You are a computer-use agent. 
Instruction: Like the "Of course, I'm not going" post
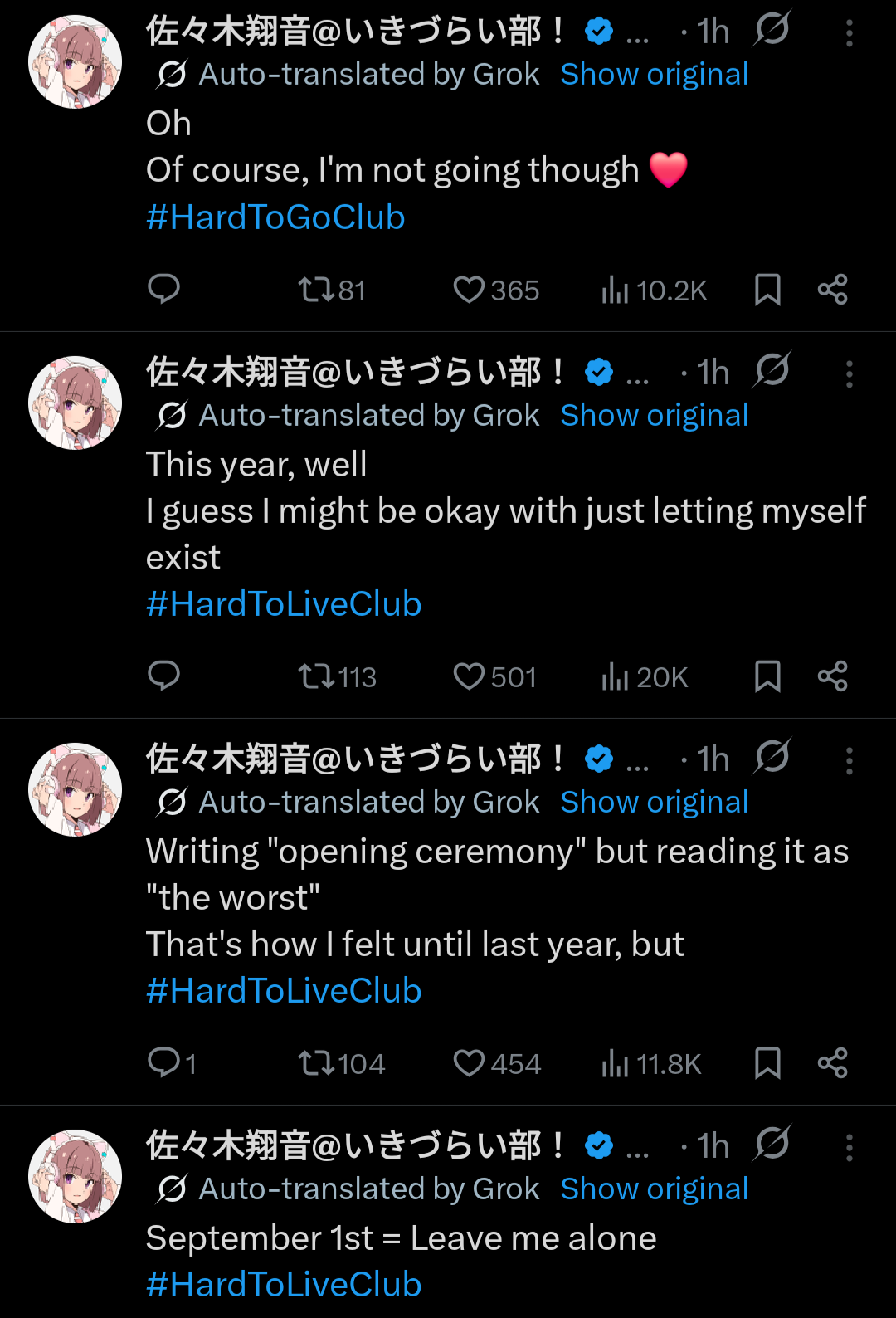pos(496,290)
